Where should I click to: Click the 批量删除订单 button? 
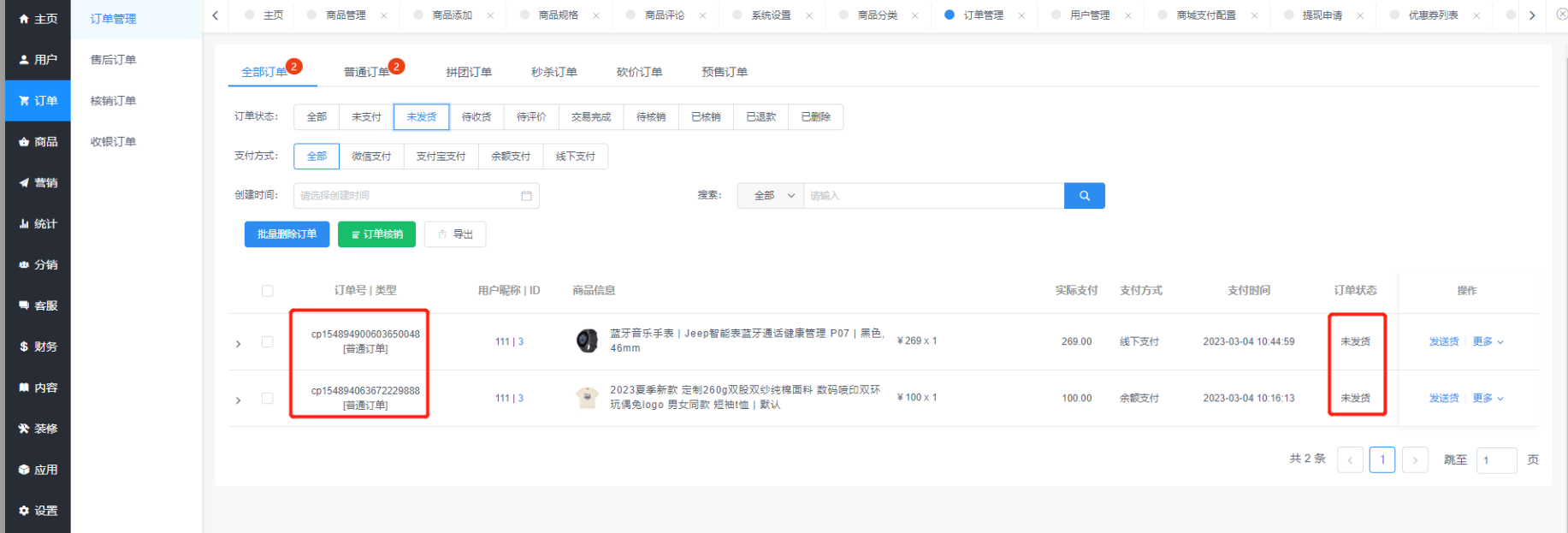(287, 234)
